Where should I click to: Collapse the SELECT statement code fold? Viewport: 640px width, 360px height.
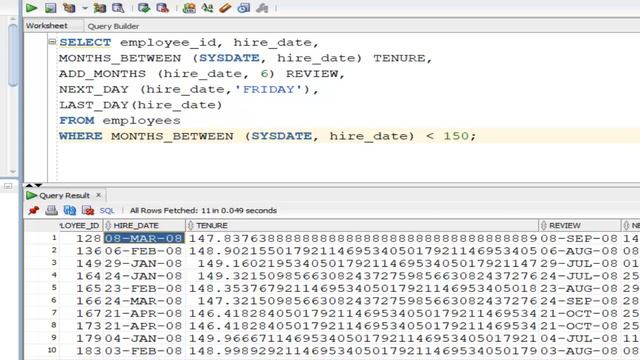coord(52,42)
